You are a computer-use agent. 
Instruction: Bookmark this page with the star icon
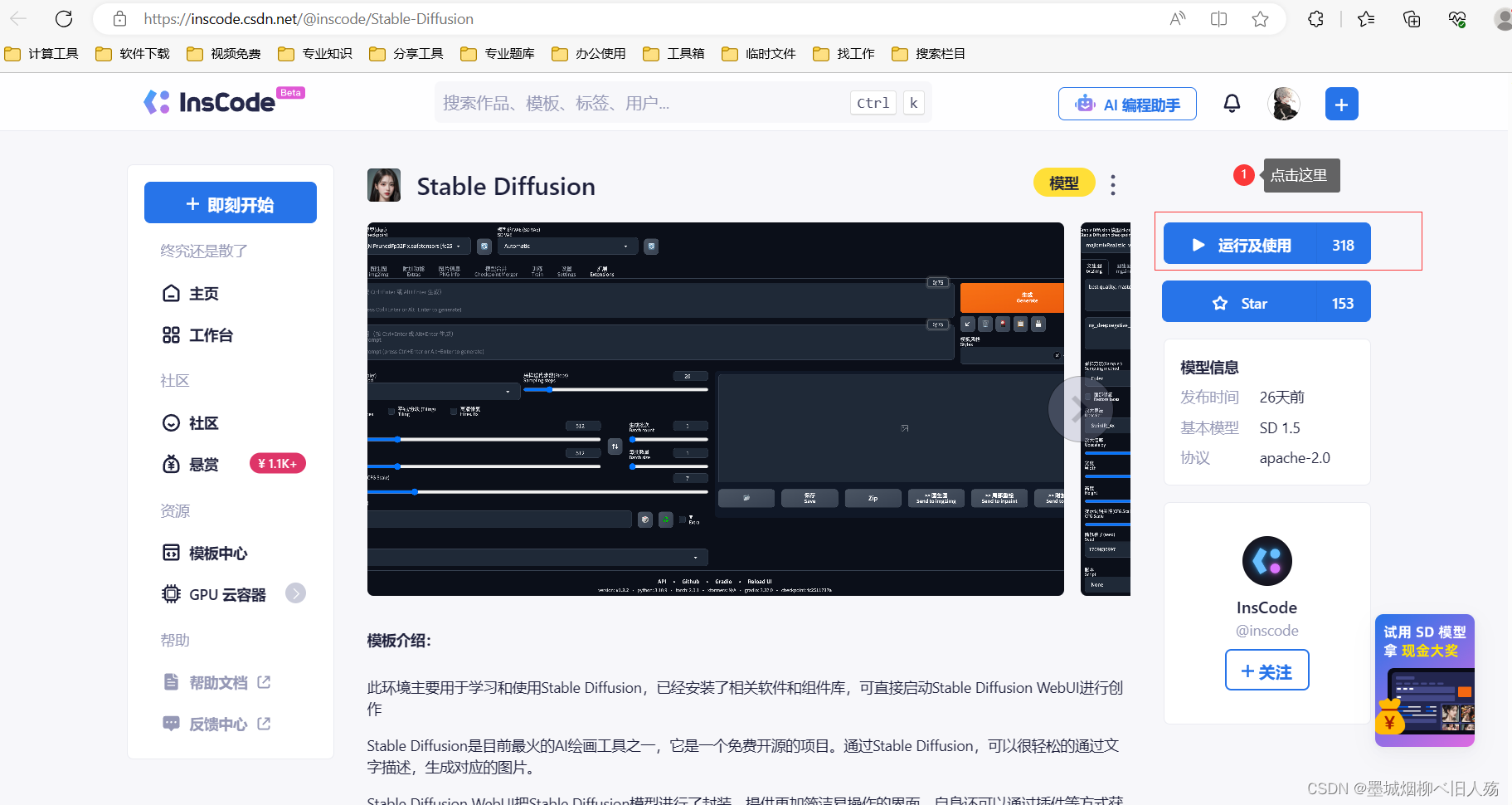click(x=1260, y=18)
